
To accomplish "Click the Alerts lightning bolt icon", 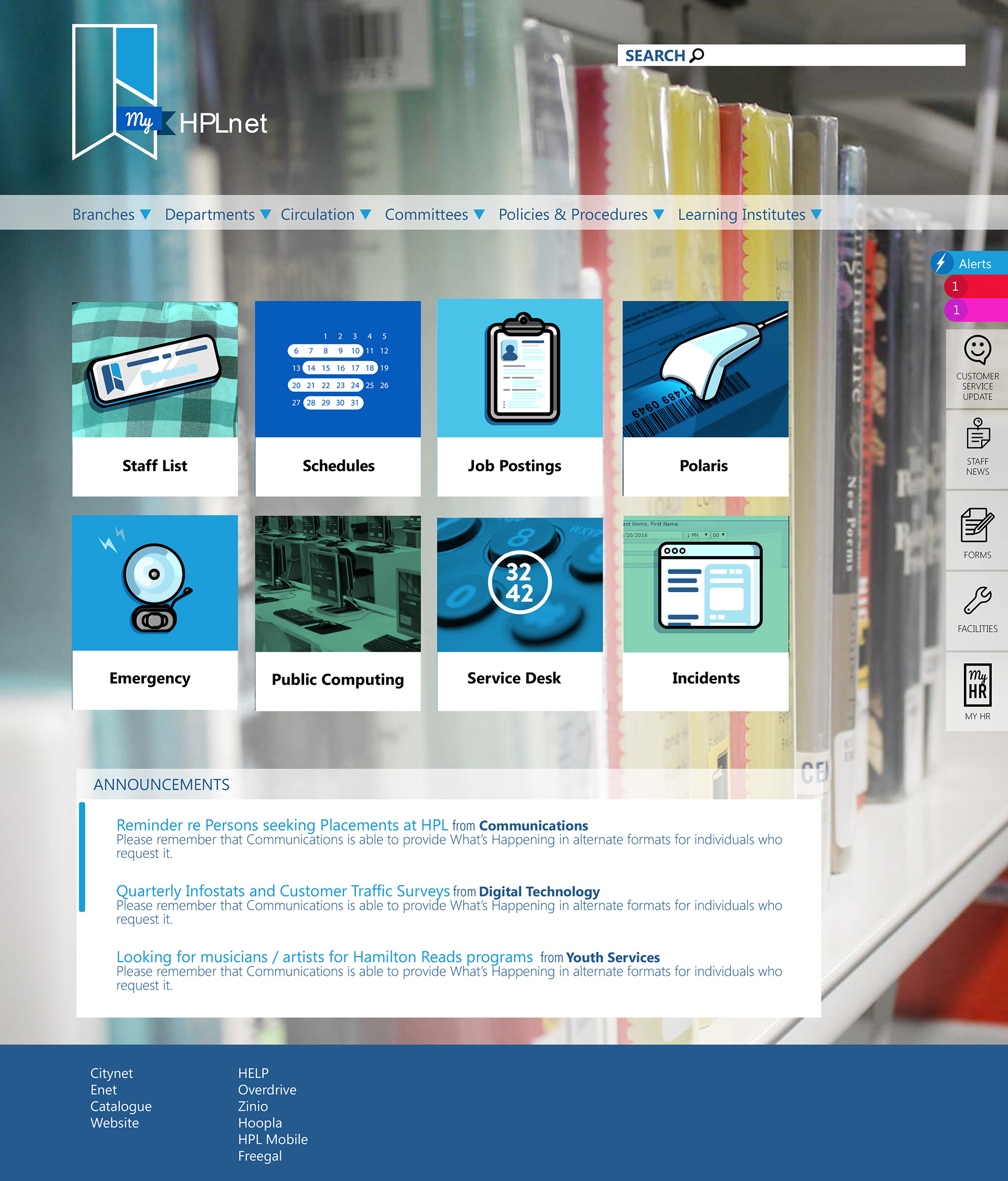I will 941,263.
